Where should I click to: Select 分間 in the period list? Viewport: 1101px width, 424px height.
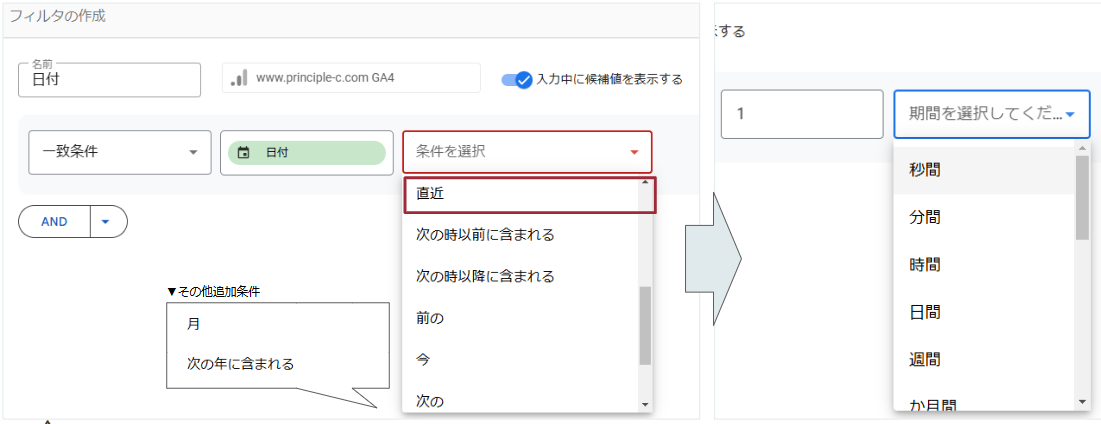tap(924, 217)
